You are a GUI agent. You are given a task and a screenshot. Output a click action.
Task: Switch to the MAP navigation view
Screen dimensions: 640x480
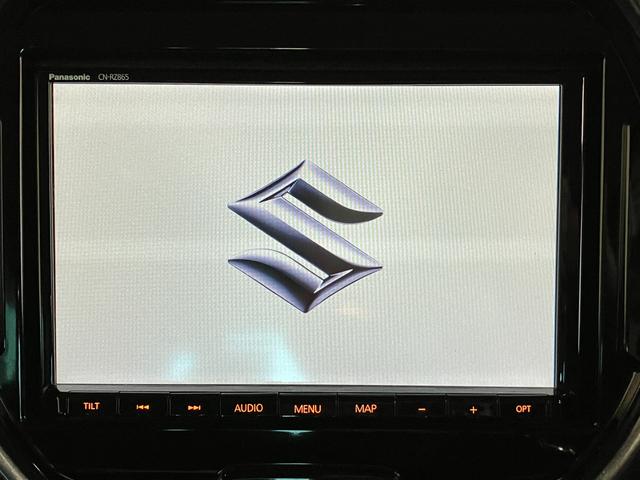366,408
